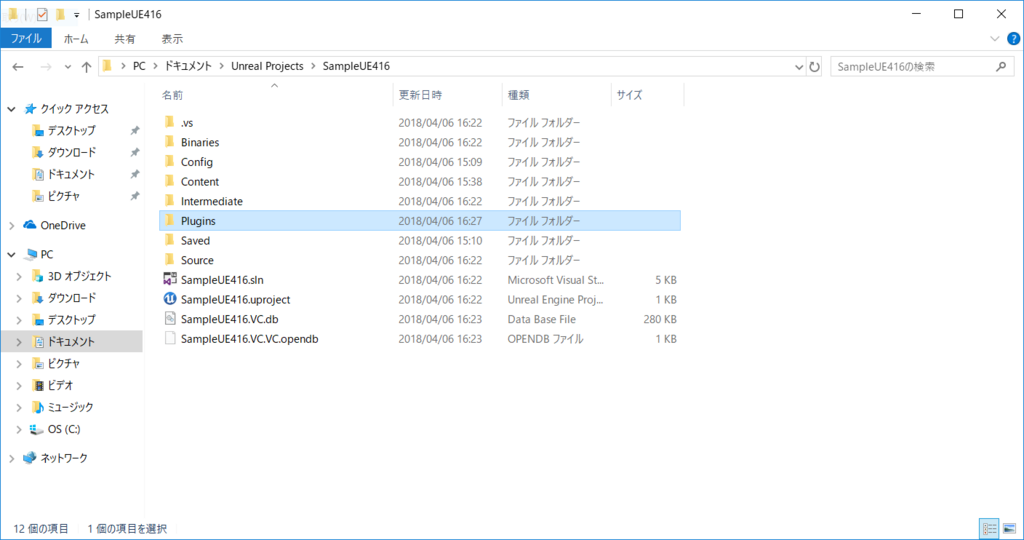Screen dimensions: 1024x540
Task: Click the Unreal Engine icon of SampleUE416.uproject
Action: pos(170,299)
